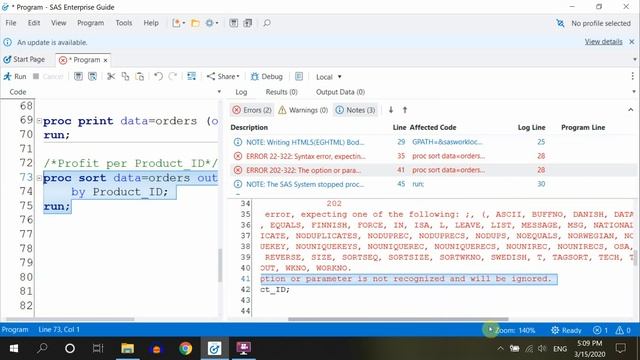Open the View menu
Screen dimensions: 640x360
click(x=58, y=23)
